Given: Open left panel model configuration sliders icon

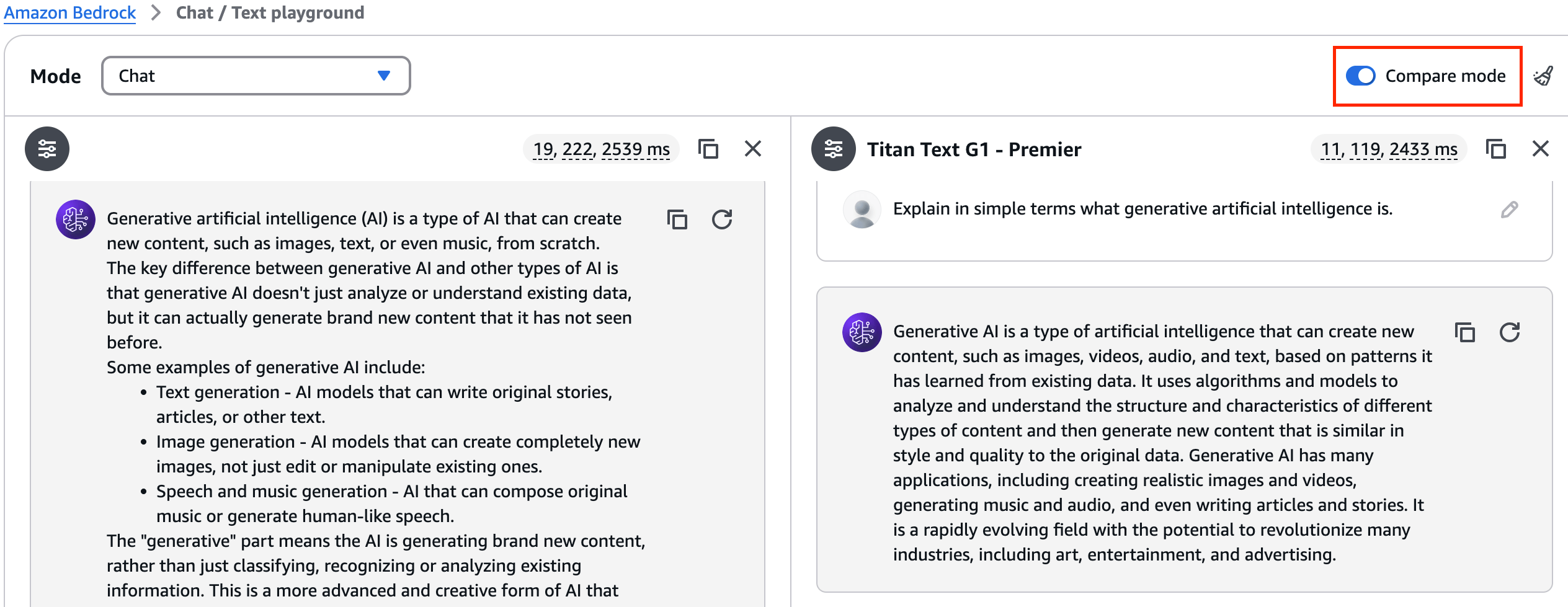Looking at the screenshot, I should (47, 149).
